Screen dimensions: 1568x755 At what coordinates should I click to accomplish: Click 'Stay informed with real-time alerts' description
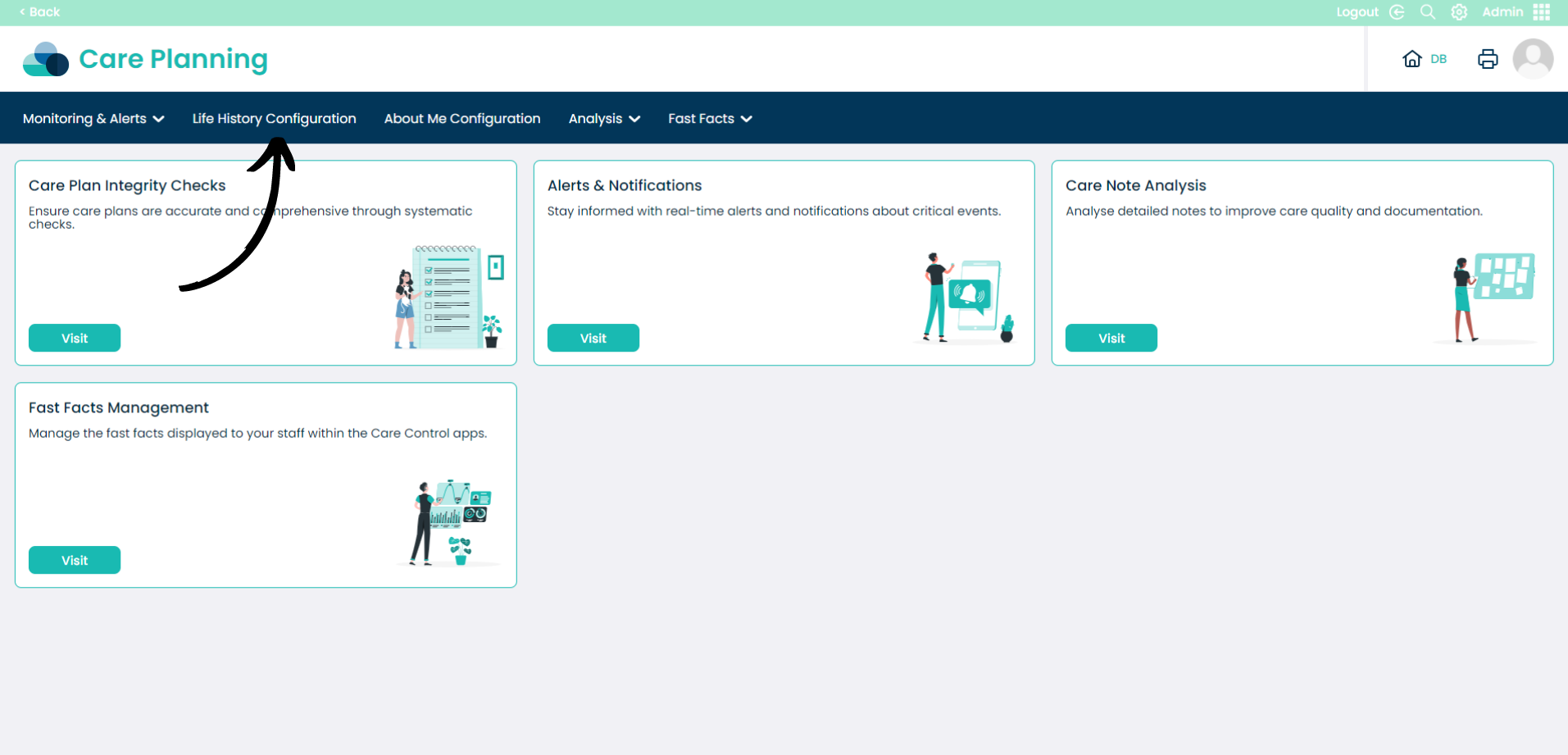pos(774,211)
